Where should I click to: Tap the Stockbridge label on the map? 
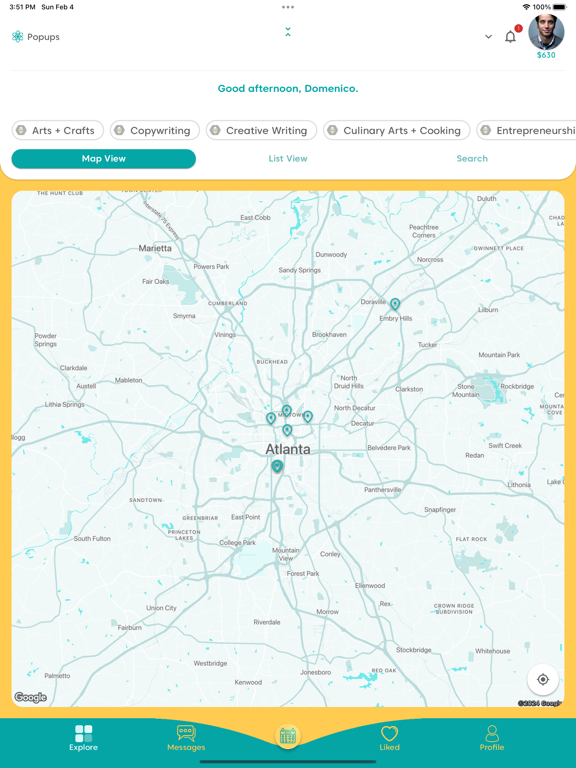[x=414, y=650]
